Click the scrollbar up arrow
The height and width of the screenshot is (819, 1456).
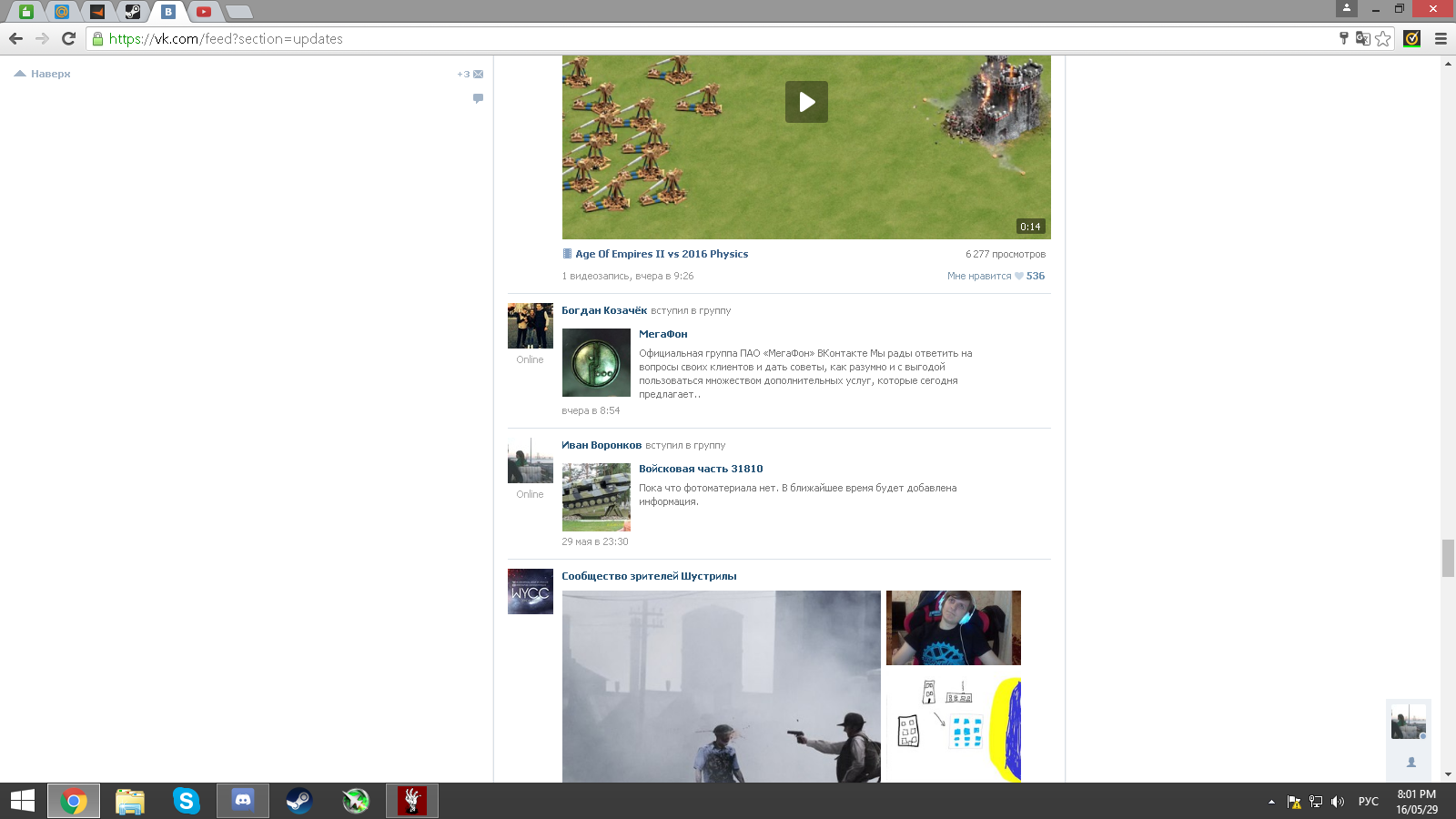(1448, 64)
